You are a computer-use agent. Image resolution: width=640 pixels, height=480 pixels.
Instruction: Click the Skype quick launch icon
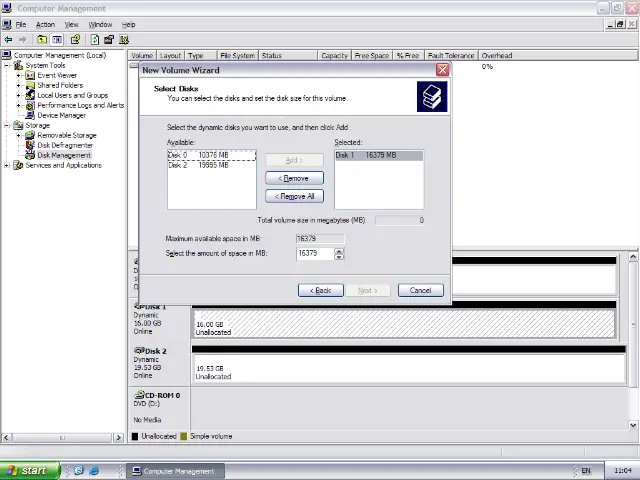(79, 471)
